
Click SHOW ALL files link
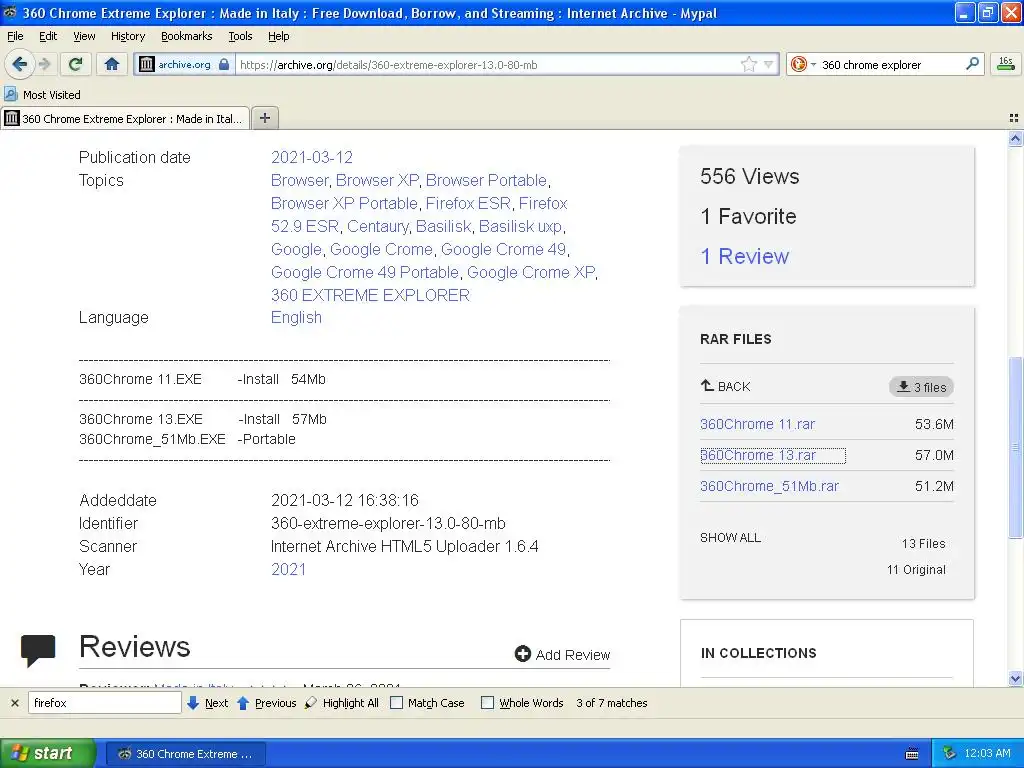pyautogui.click(x=730, y=537)
